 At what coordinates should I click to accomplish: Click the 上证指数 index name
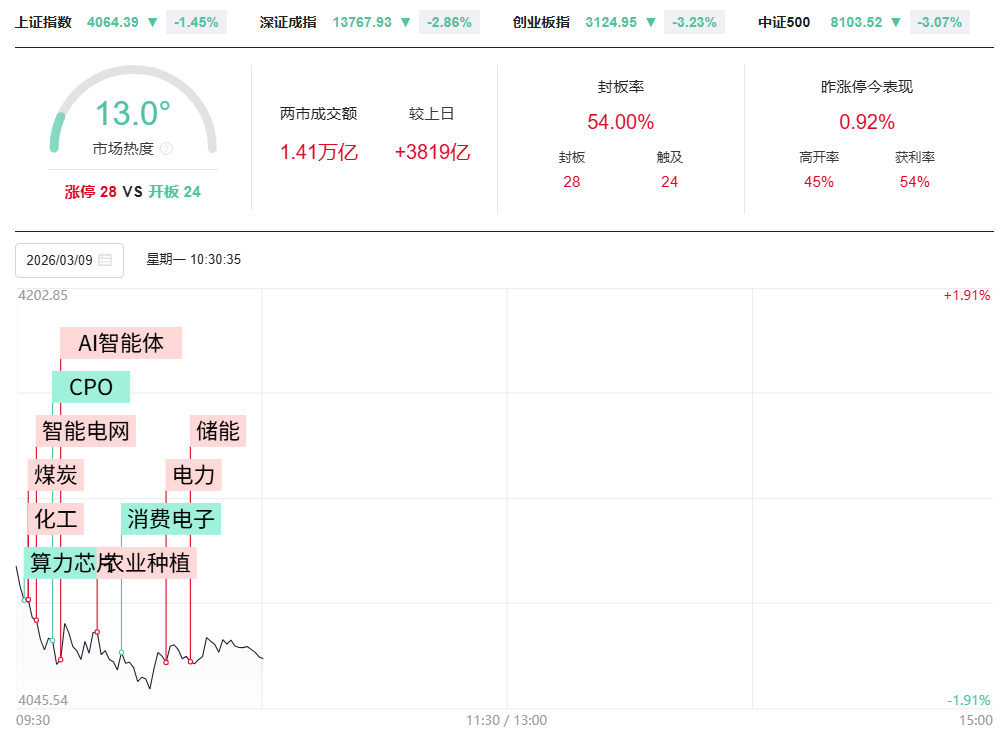tap(43, 22)
